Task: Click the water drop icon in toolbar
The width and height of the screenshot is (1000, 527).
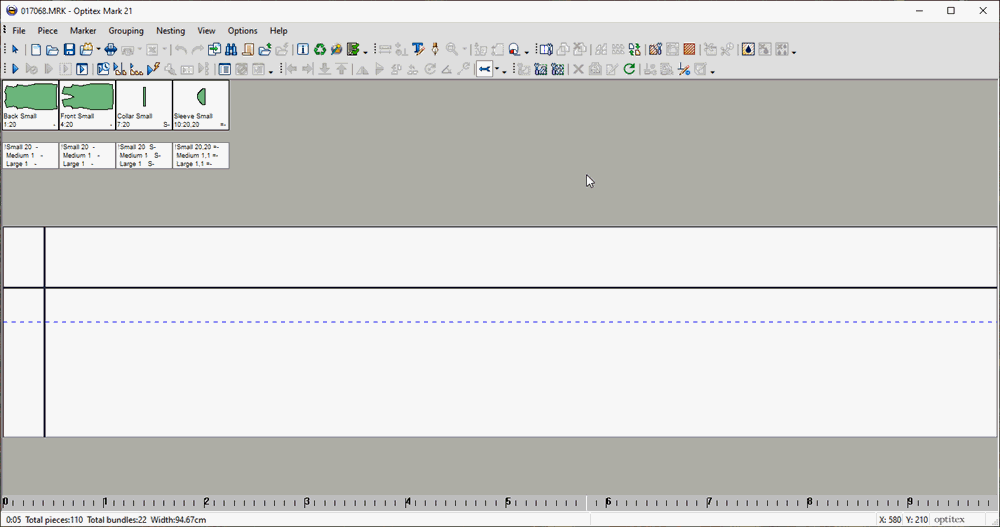Action: click(x=748, y=49)
